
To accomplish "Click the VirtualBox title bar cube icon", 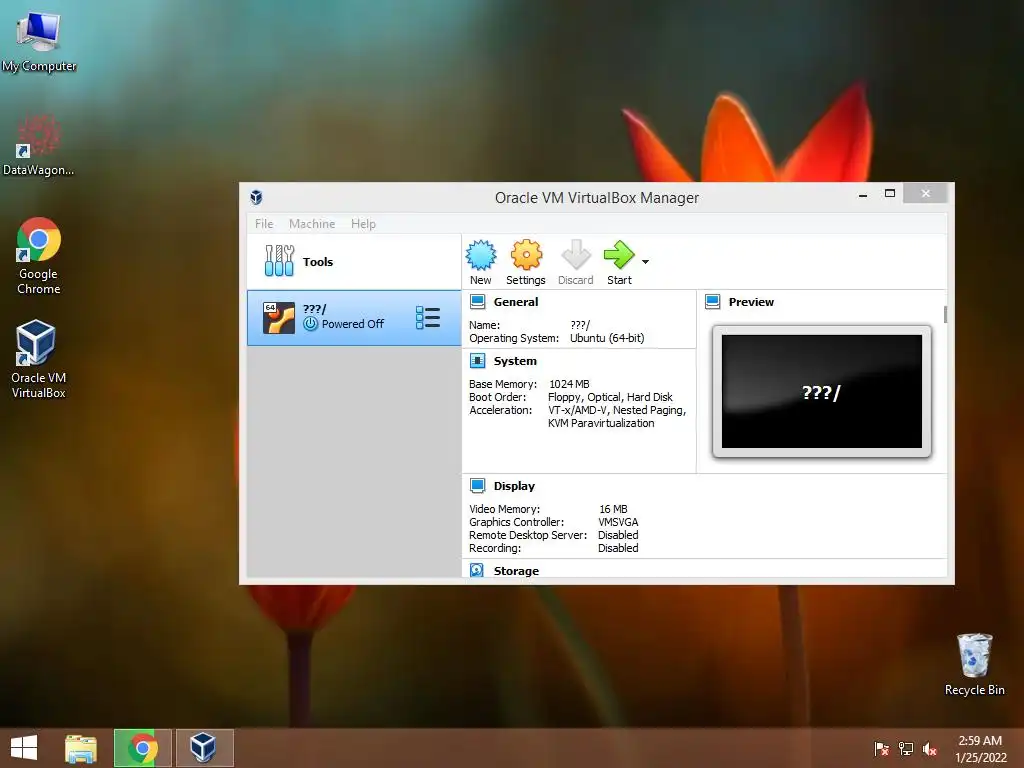I will coord(257,197).
